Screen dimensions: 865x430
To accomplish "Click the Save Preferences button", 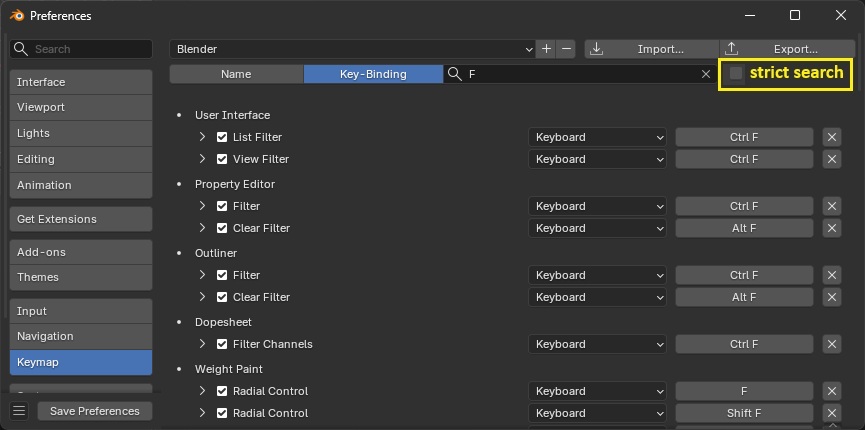I will pyautogui.click(x=95, y=411).
